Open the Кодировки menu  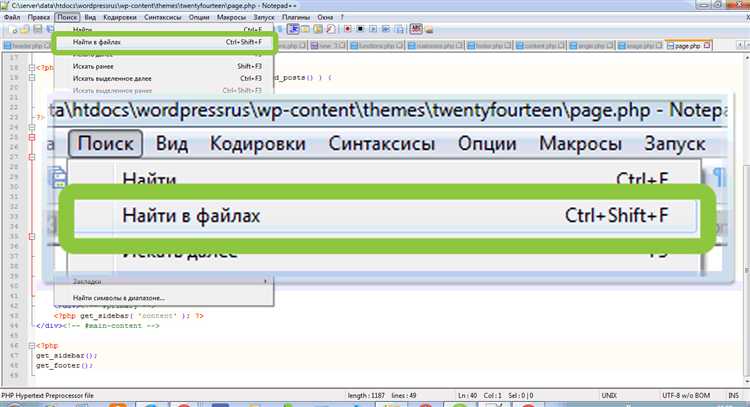point(120,17)
